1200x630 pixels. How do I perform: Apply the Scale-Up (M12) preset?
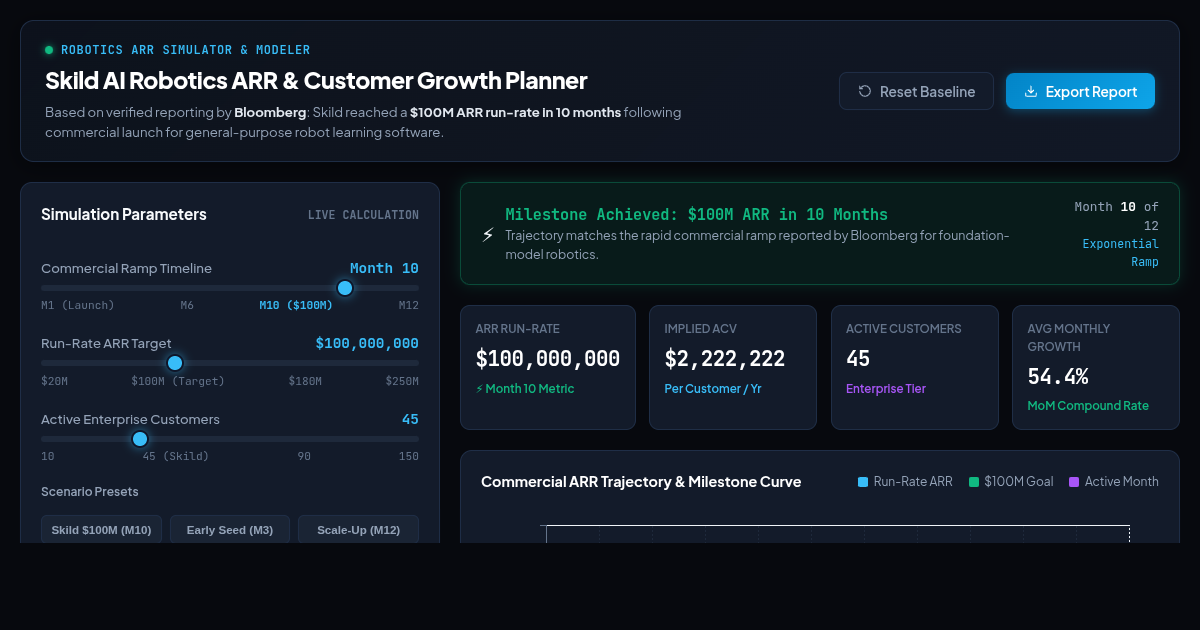pyautogui.click(x=358, y=529)
